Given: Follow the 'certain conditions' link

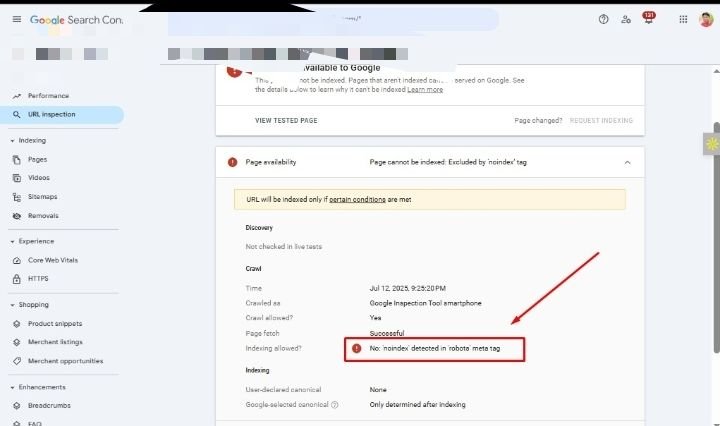Looking at the screenshot, I should tap(357, 199).
